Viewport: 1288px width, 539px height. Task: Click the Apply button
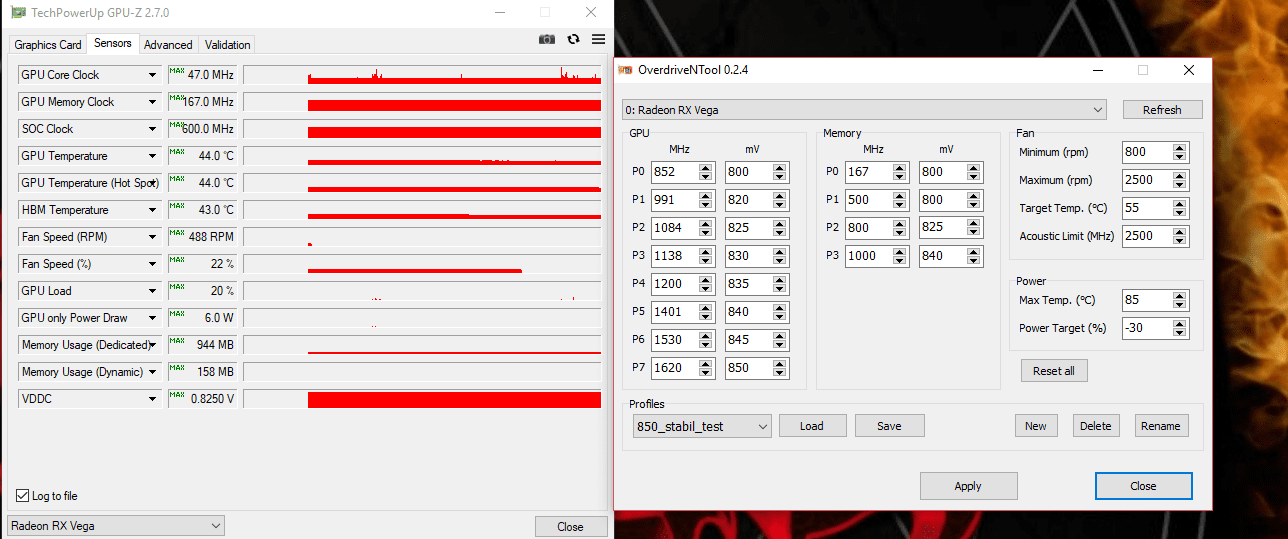click(968, 486)
